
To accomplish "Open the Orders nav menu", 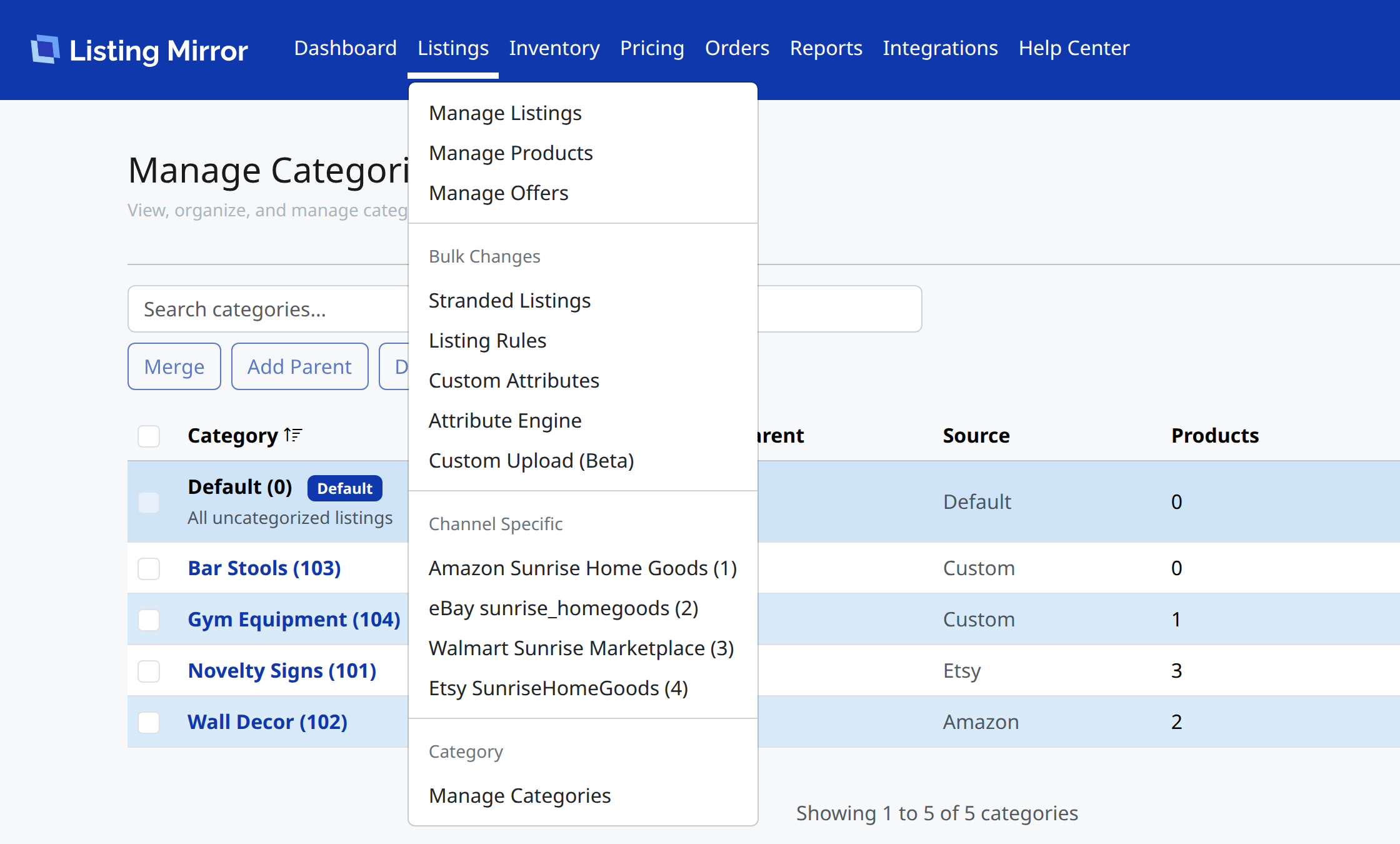I will 737,48.
